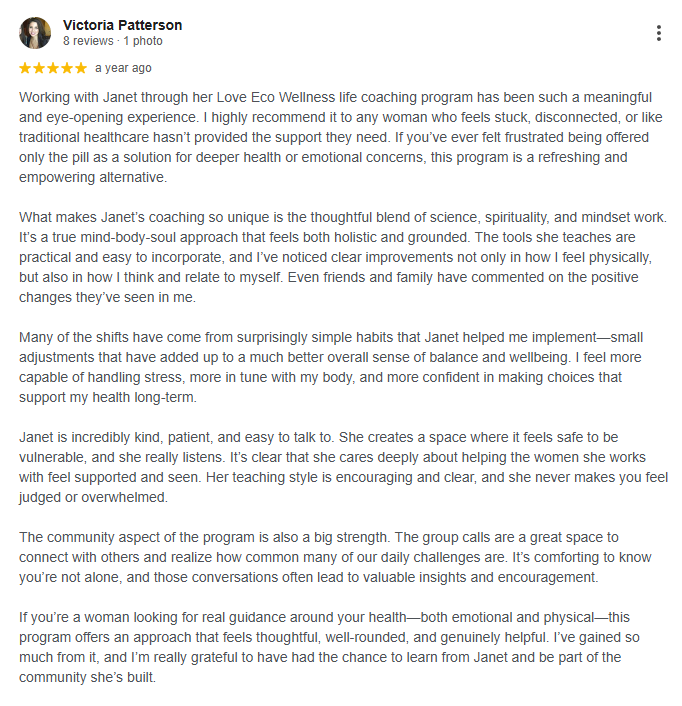Click paragraph starting 'Working with Janet through'
Image resolution: width=682 pixels, height=706 pixels.
(x=341, y=137)
